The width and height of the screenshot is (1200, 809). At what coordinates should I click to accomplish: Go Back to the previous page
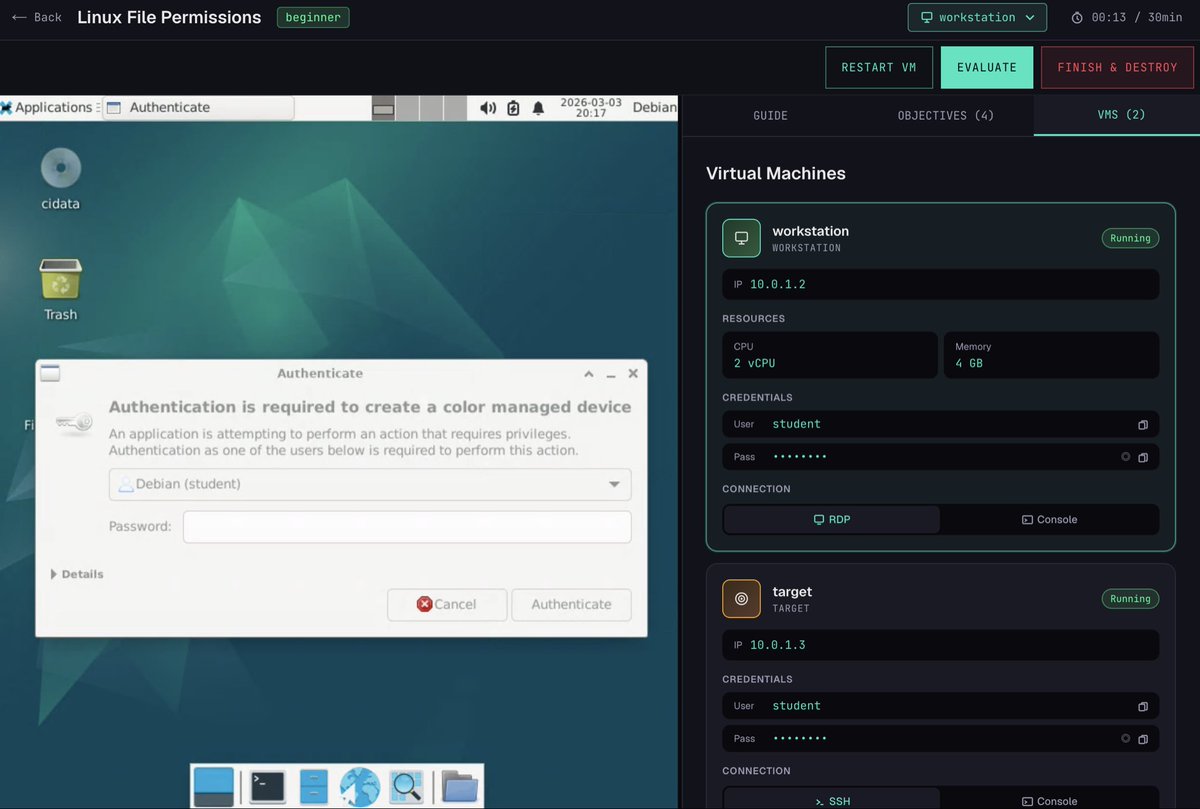pyautogui.click(x=37, y=17)
